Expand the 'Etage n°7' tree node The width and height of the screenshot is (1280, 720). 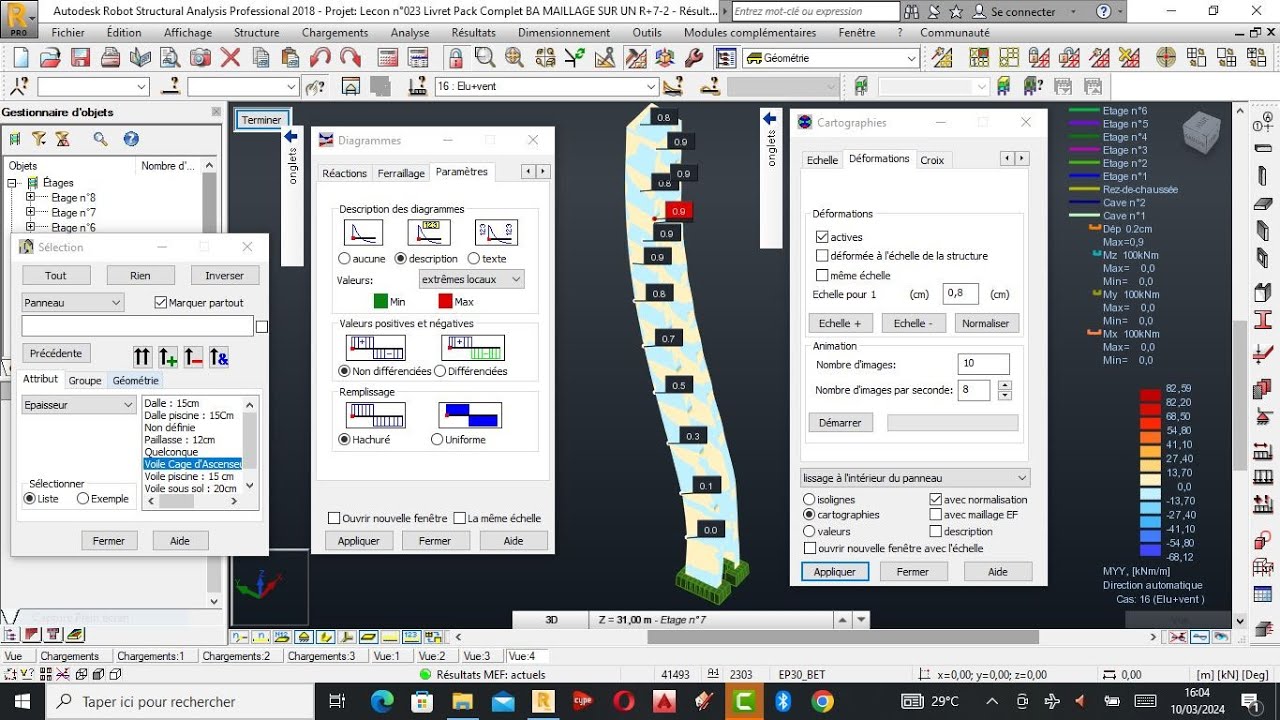(x=30, y=212)
